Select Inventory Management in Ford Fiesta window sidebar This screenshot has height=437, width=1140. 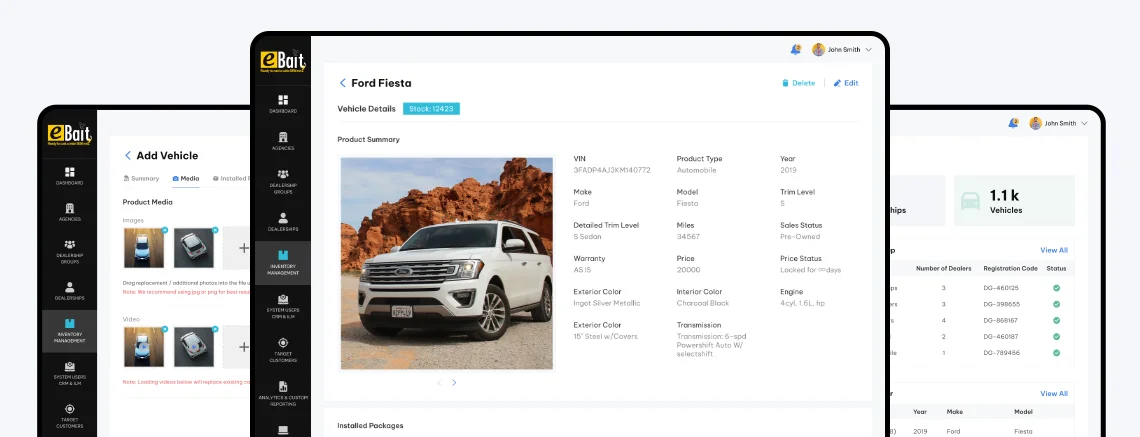coord(283,262)
